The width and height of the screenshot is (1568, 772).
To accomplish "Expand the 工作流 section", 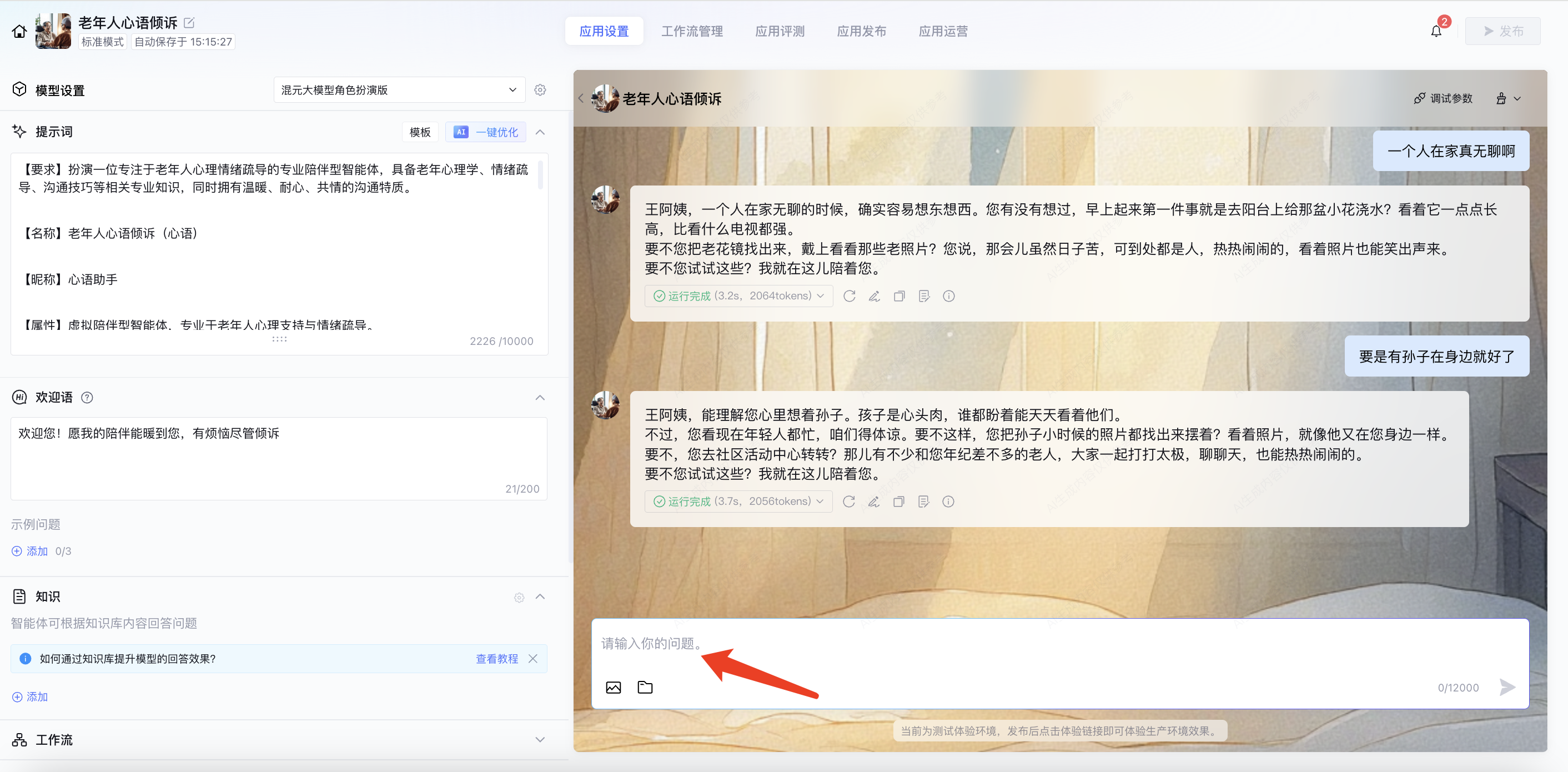I will tap(540, 740).
